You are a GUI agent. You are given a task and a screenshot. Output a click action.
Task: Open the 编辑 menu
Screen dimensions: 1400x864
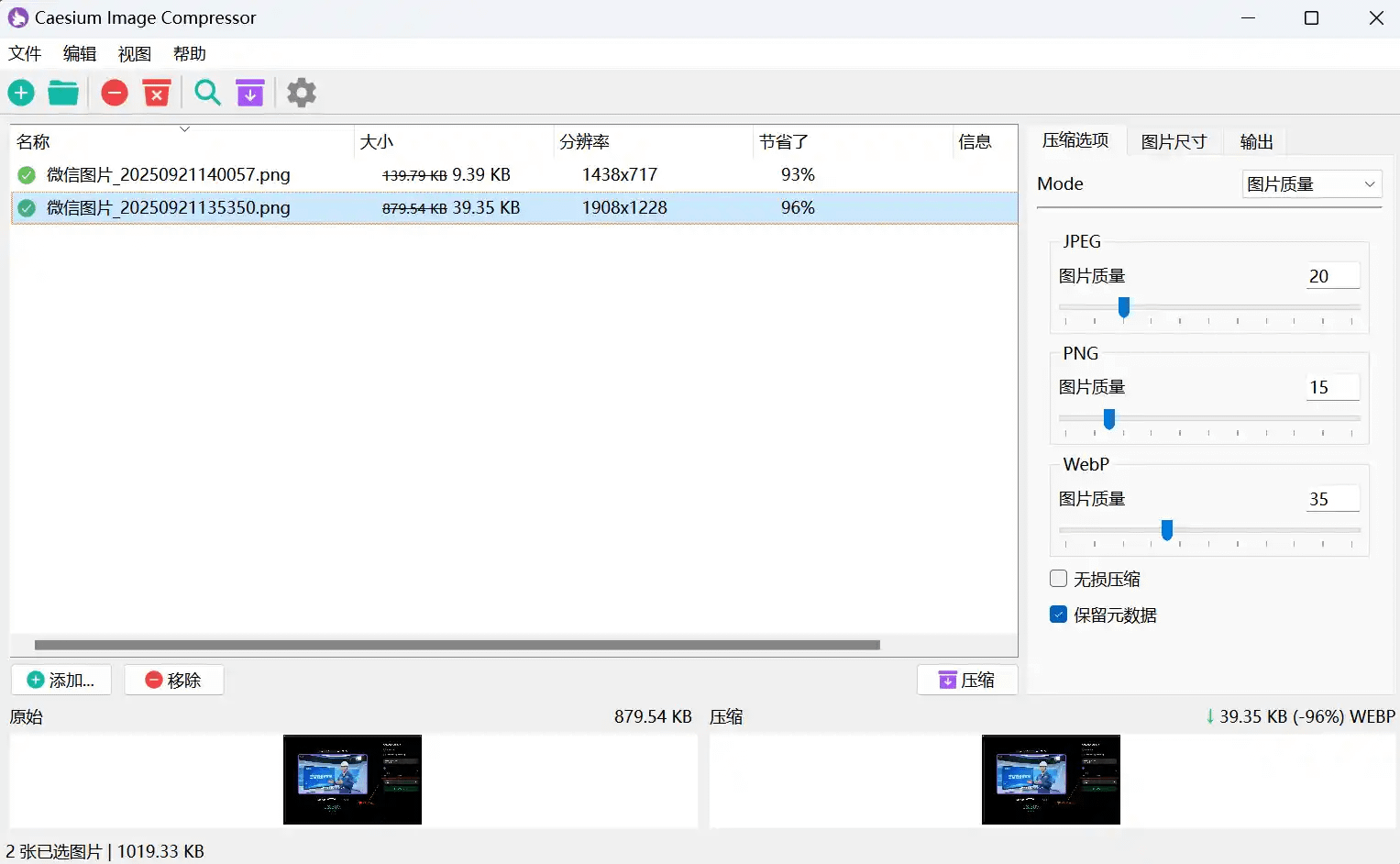point(80,54)
